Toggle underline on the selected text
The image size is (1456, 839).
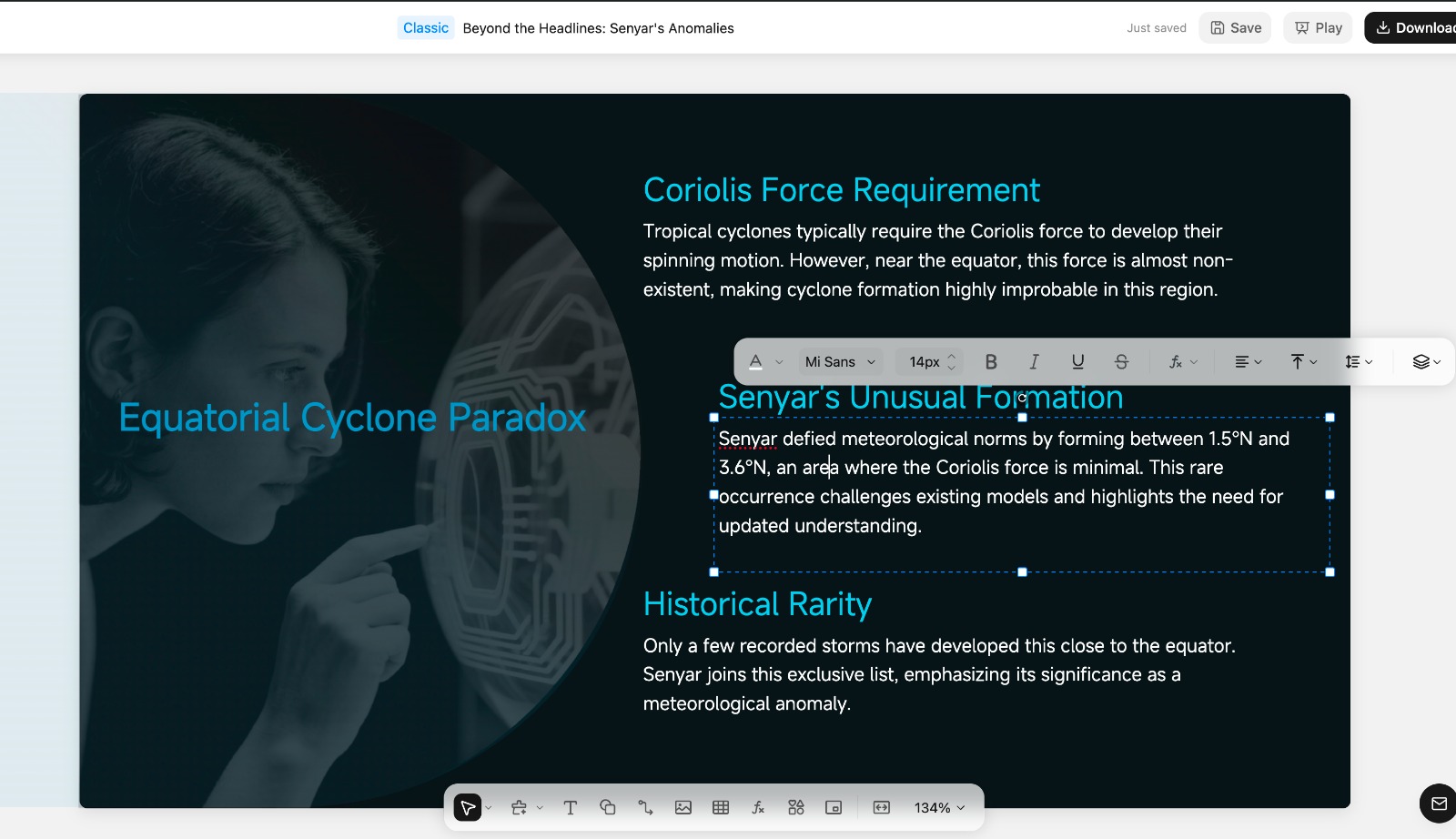click(x=1077, y=362)
